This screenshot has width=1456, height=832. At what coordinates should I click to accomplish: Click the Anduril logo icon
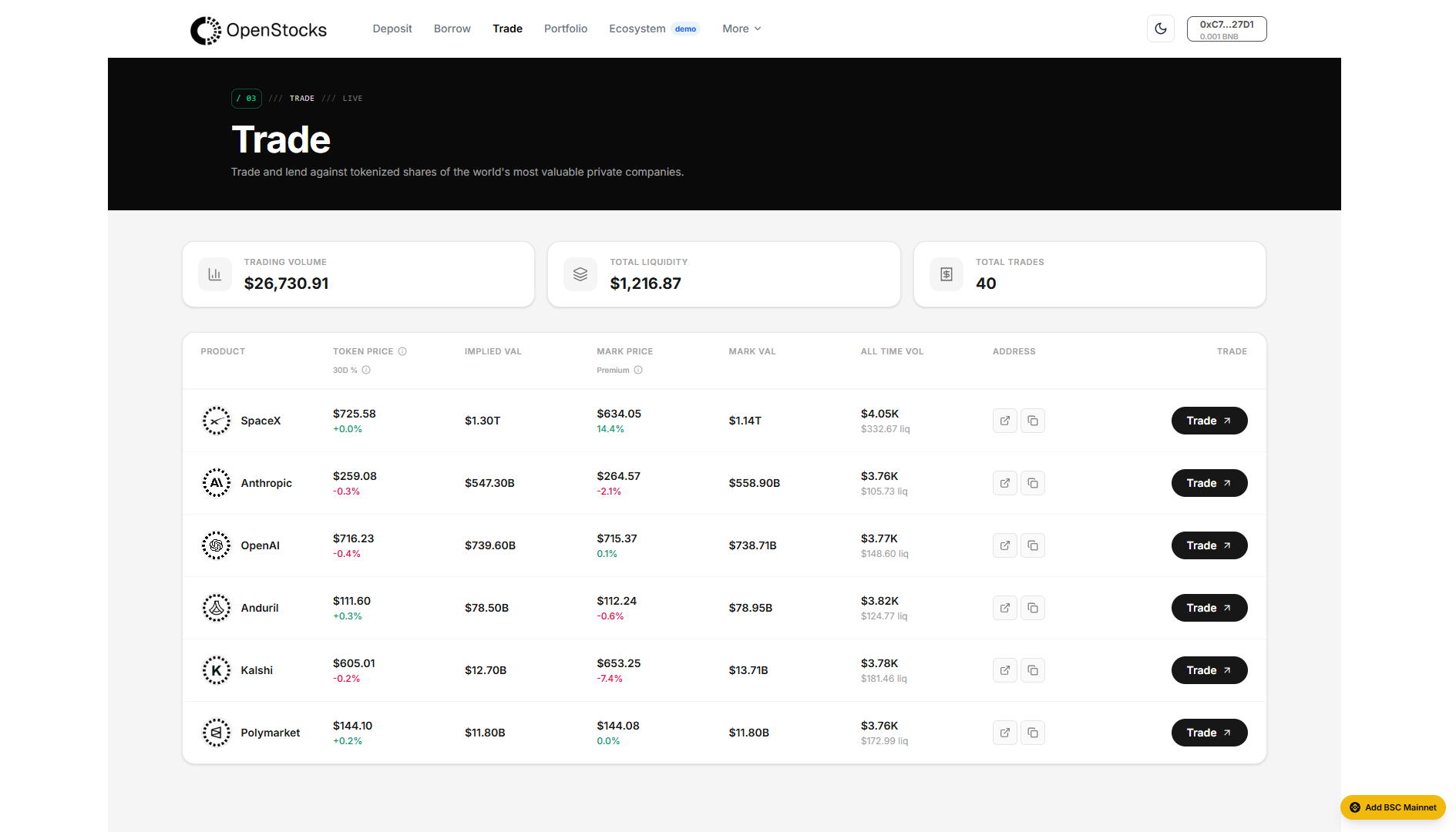click(217, 608)
